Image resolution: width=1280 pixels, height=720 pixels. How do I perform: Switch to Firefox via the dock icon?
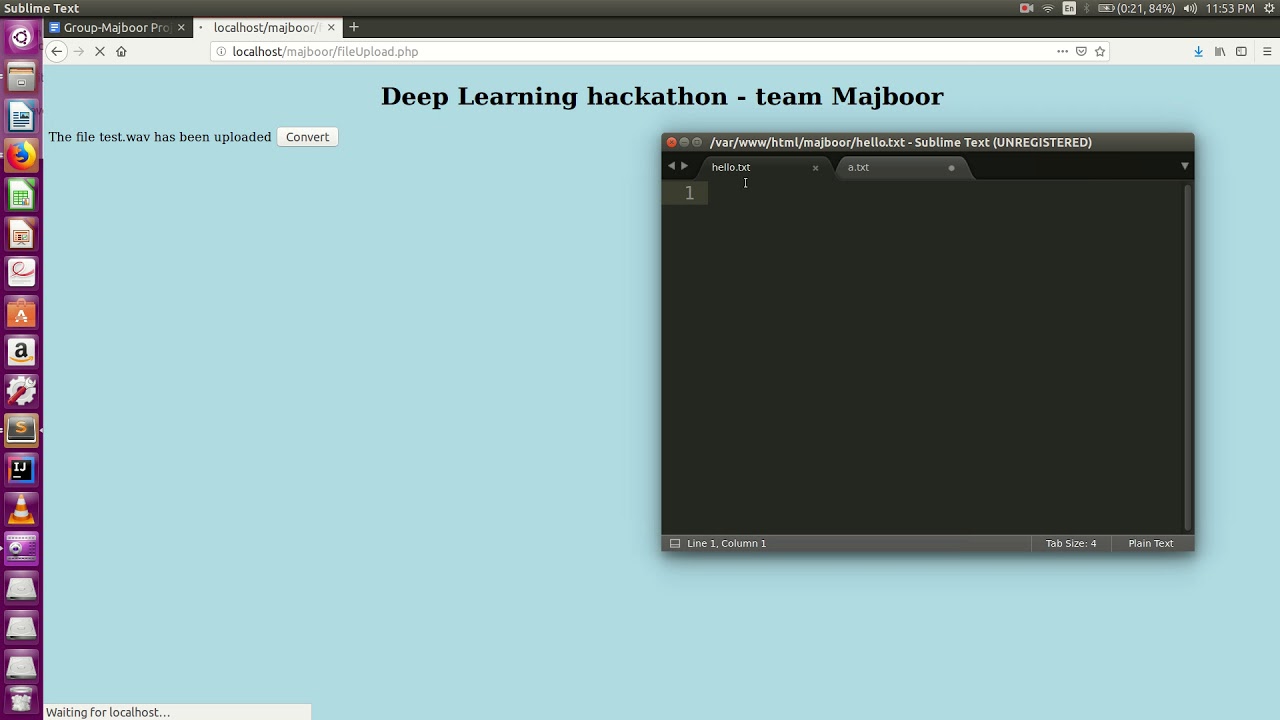[21, 155]
